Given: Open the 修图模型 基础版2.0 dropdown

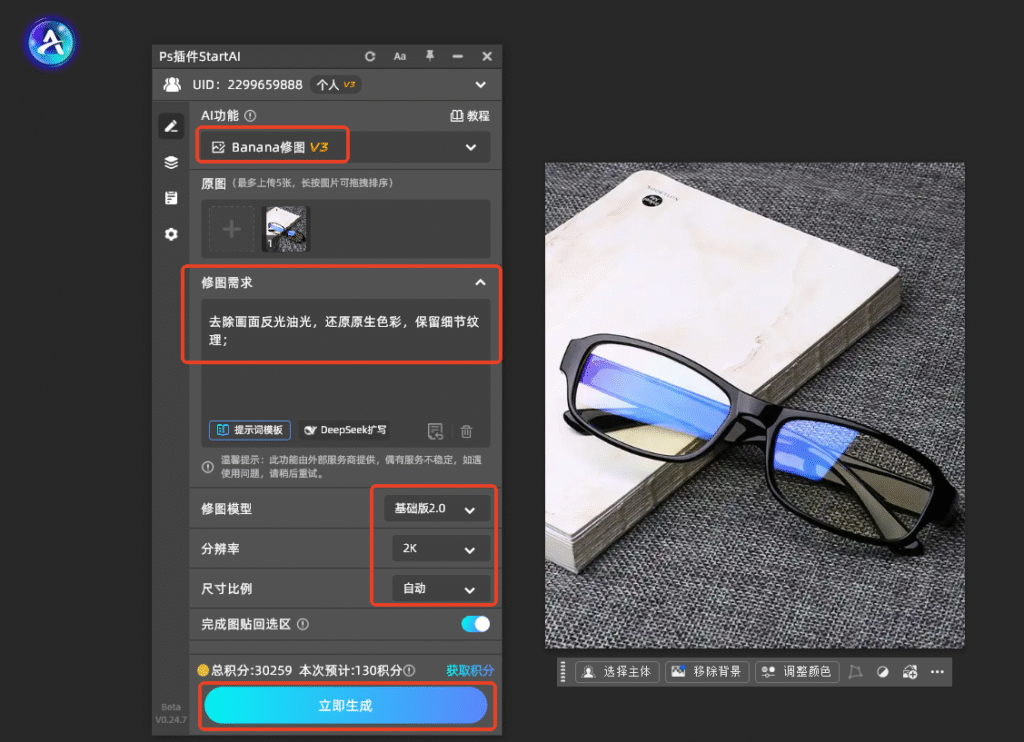Looking at the screenshot, I should click(437, 509).
